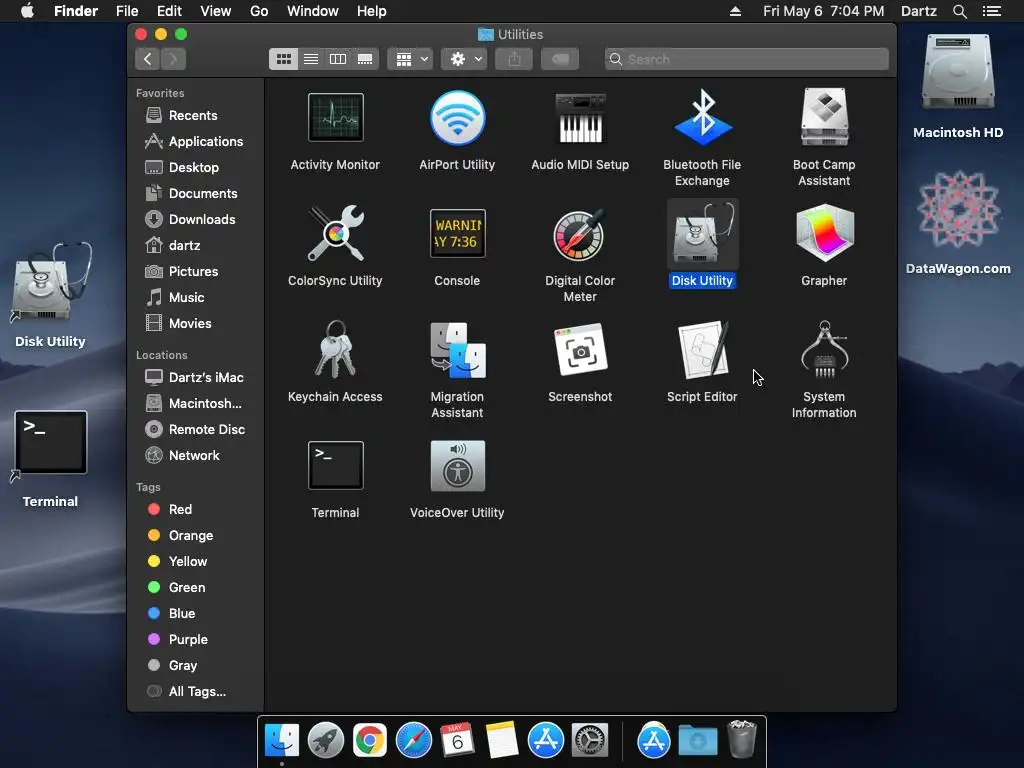This screenshot has width=1024, height=768.
Task: Open the File menu
Action: click(x=127, y=11)
